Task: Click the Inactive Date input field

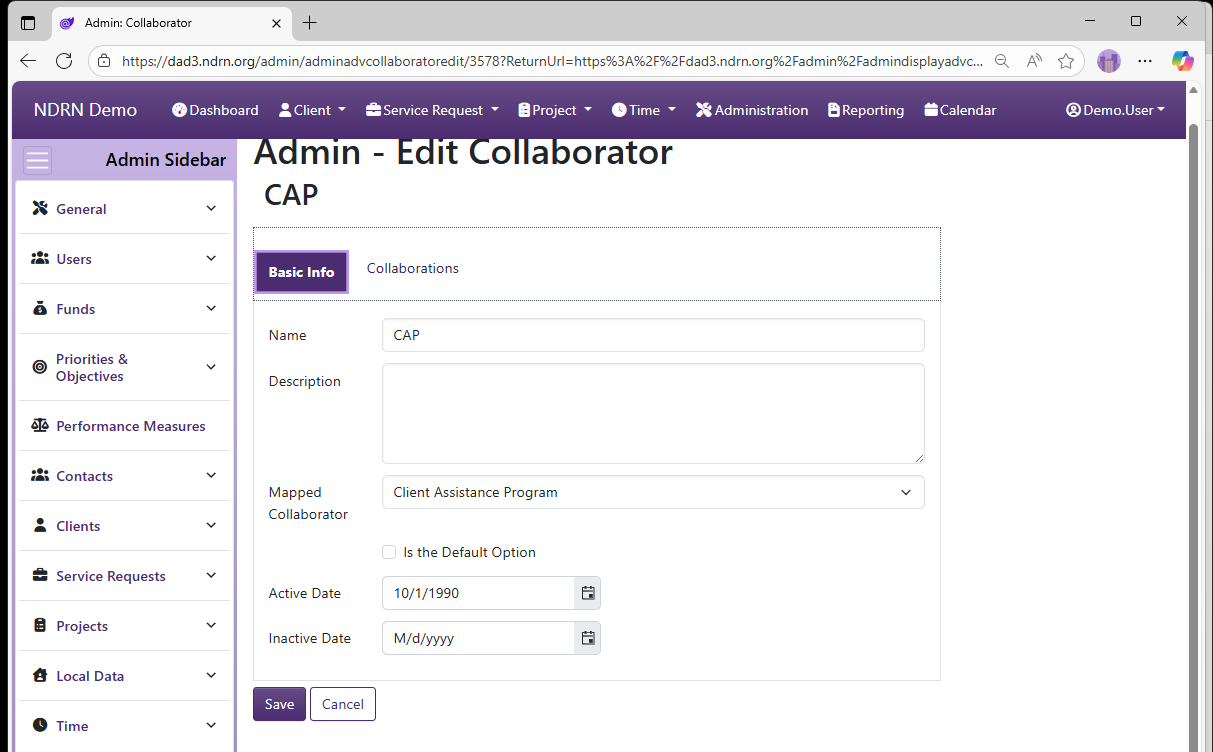Action: click(478, 638)
